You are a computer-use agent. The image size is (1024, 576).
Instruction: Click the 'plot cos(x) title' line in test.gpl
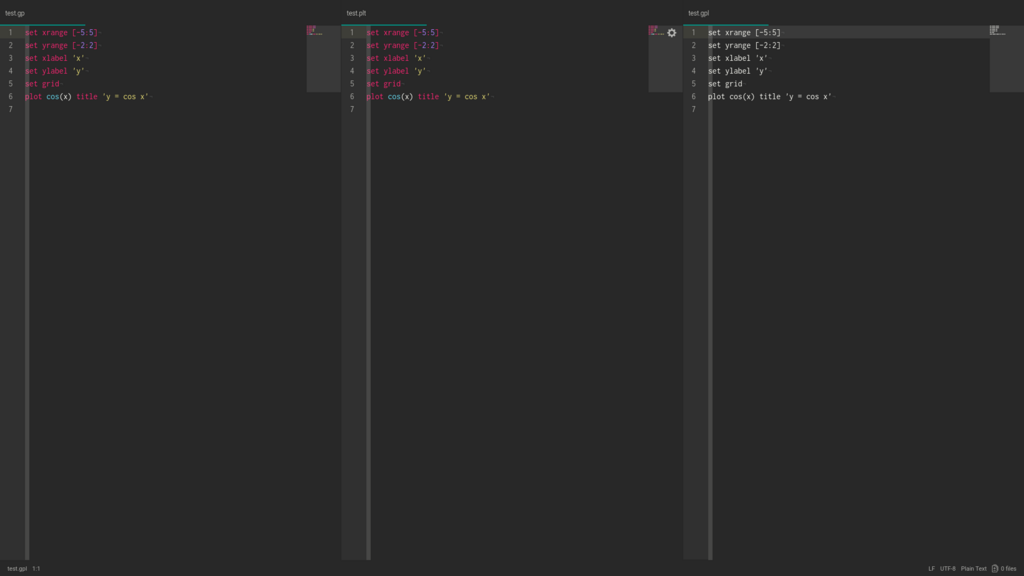click(x=770, y=97)
